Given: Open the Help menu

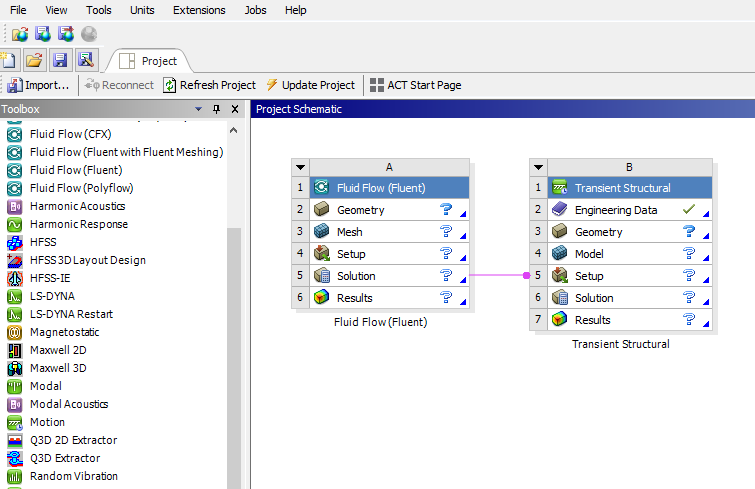Looking at the screenshot, I should pyautogui.click(x=295, y=10).
